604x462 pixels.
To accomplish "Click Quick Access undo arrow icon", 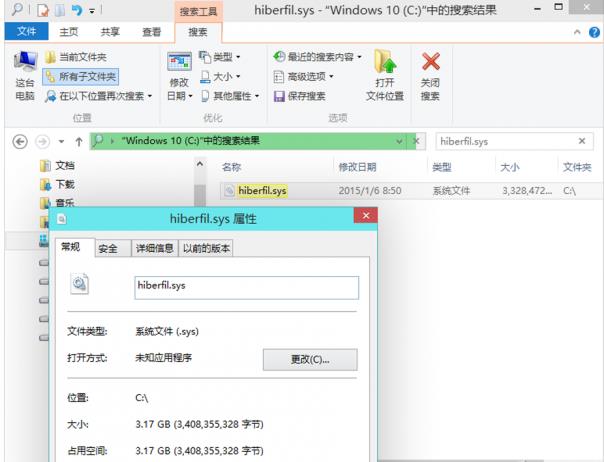I will click(x=77, y=10).
